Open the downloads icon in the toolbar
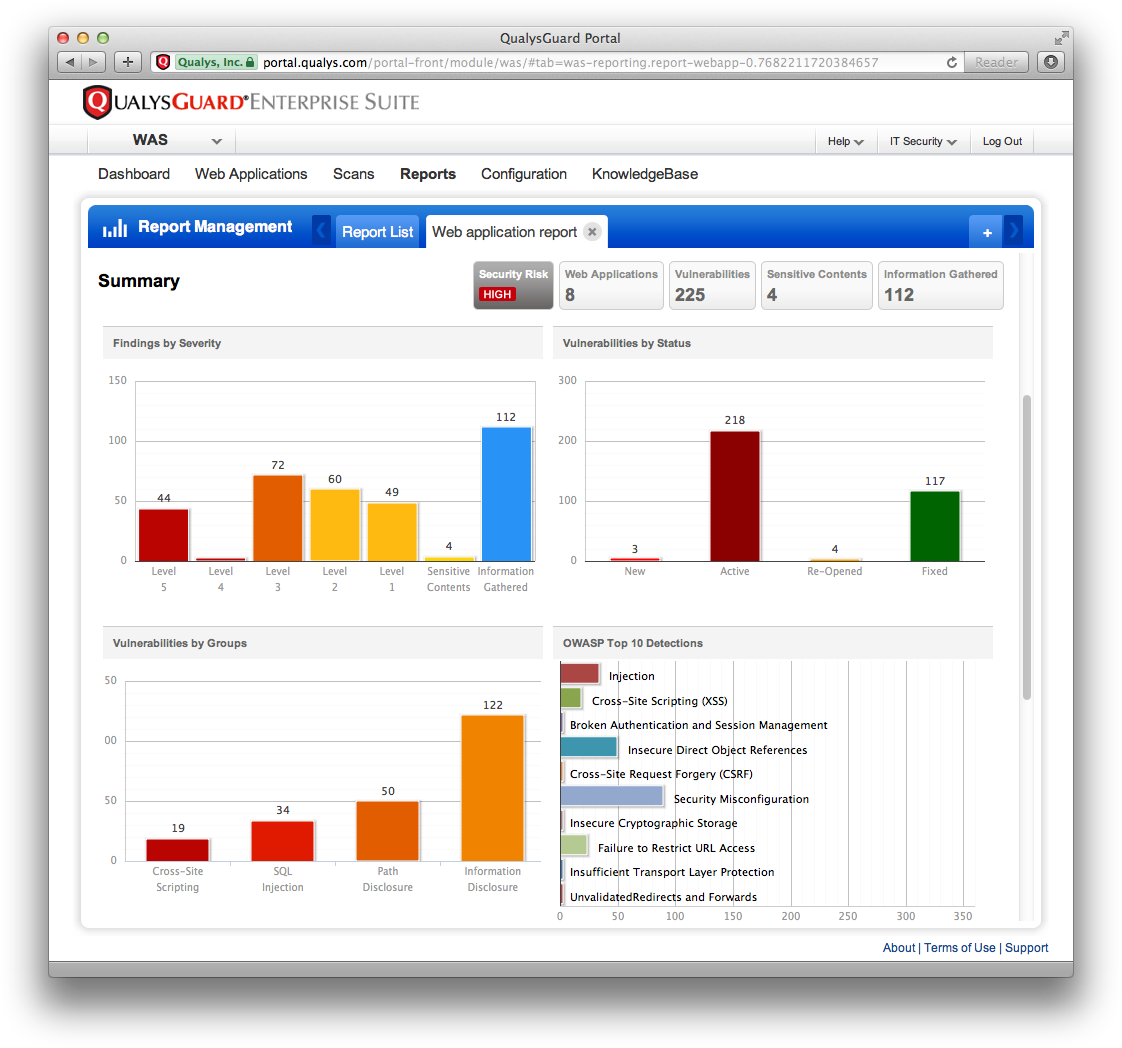The width and height of the screenshot is (1122, 1048). tap(1050, 62)
